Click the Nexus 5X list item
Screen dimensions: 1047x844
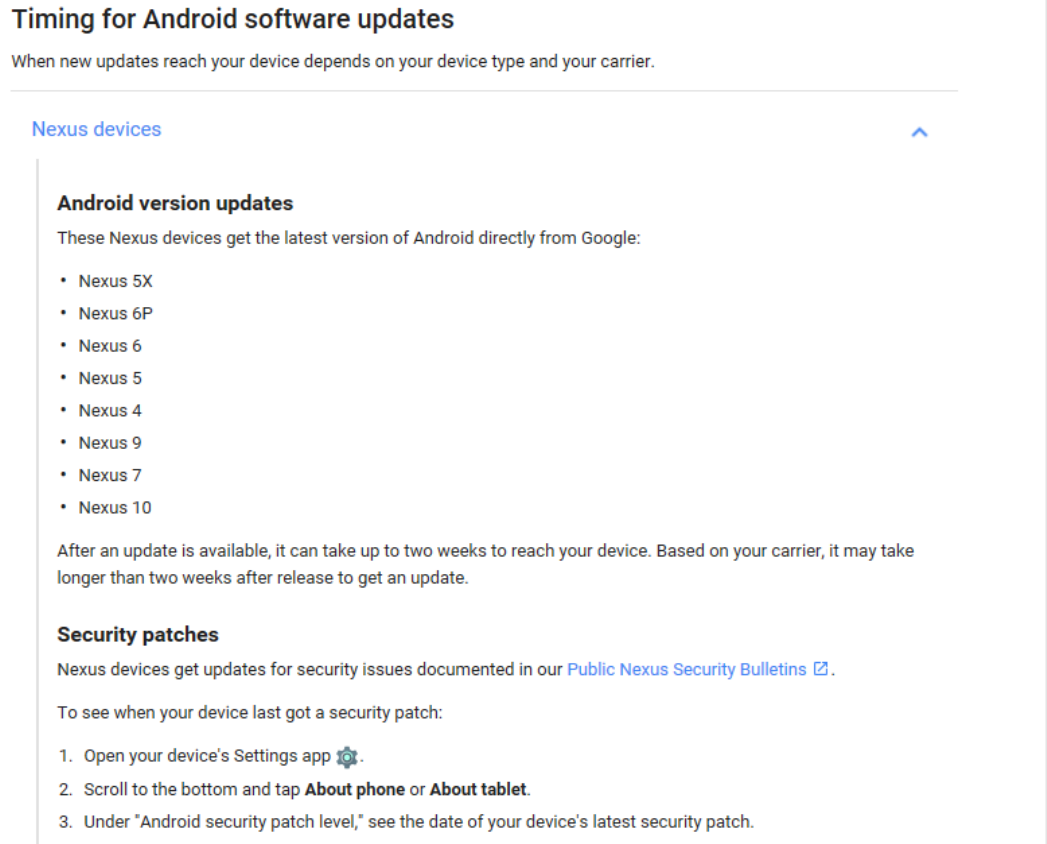point(116,281)
